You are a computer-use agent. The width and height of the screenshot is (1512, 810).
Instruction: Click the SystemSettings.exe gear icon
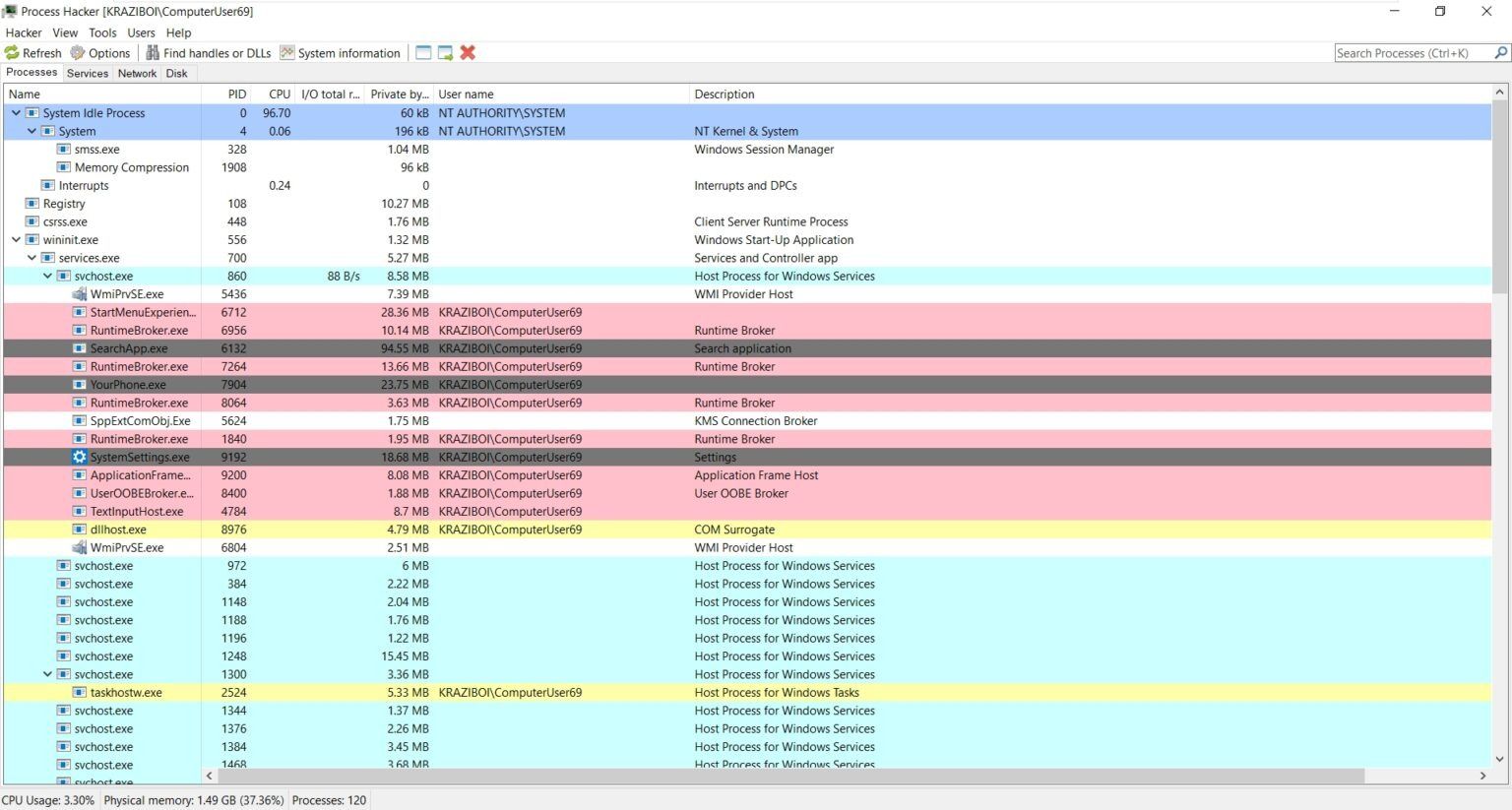tap(80, 457)
